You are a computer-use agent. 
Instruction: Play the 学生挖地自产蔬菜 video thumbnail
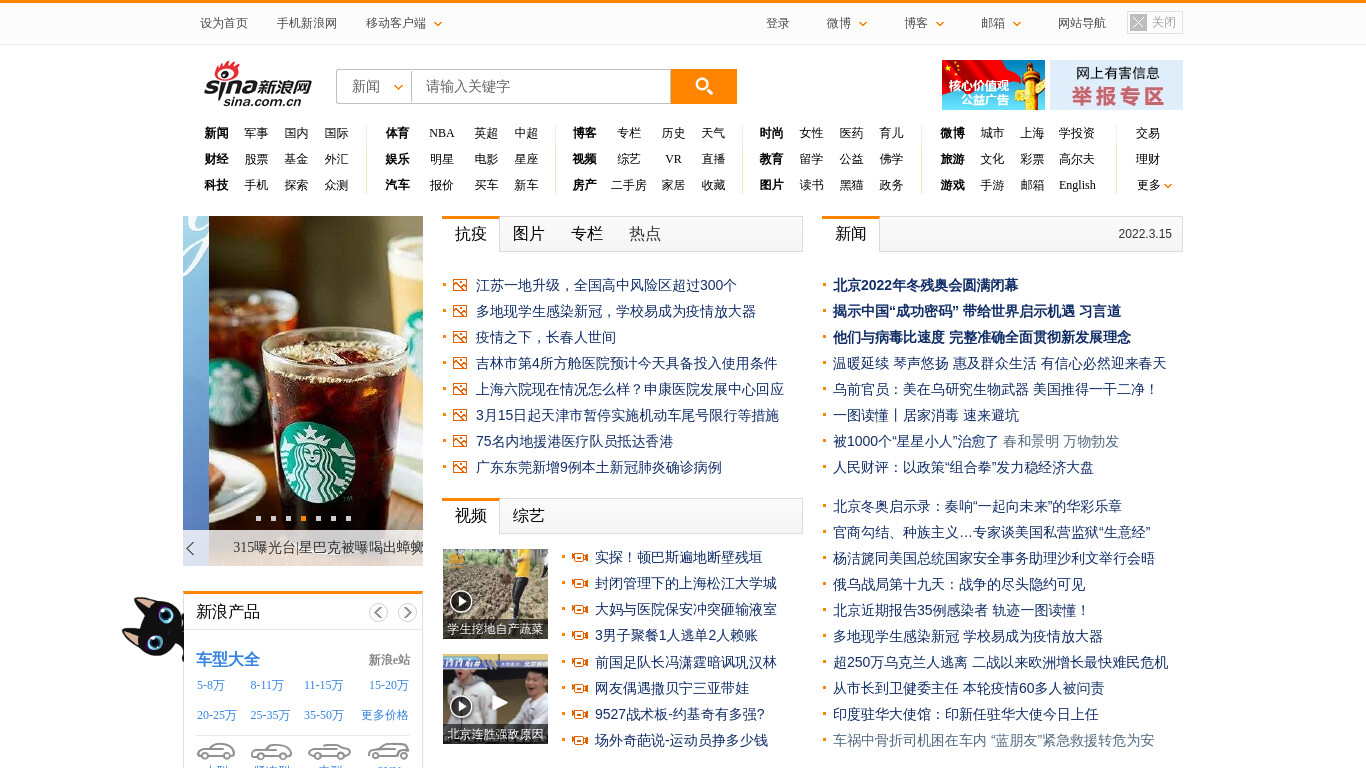pos(496,593)
